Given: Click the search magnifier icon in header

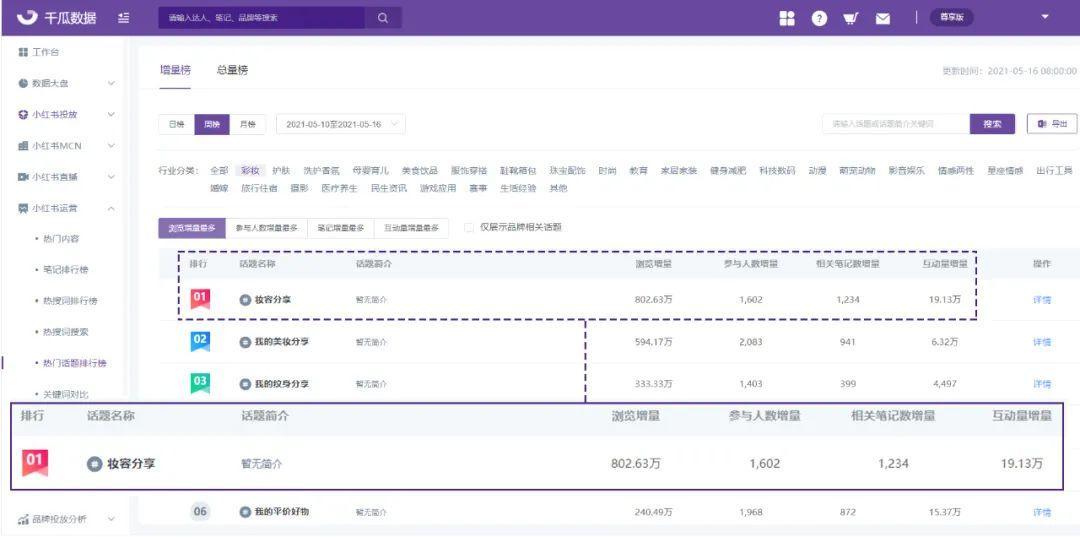Looking at the screenshot, I should [x=383, y=17].
